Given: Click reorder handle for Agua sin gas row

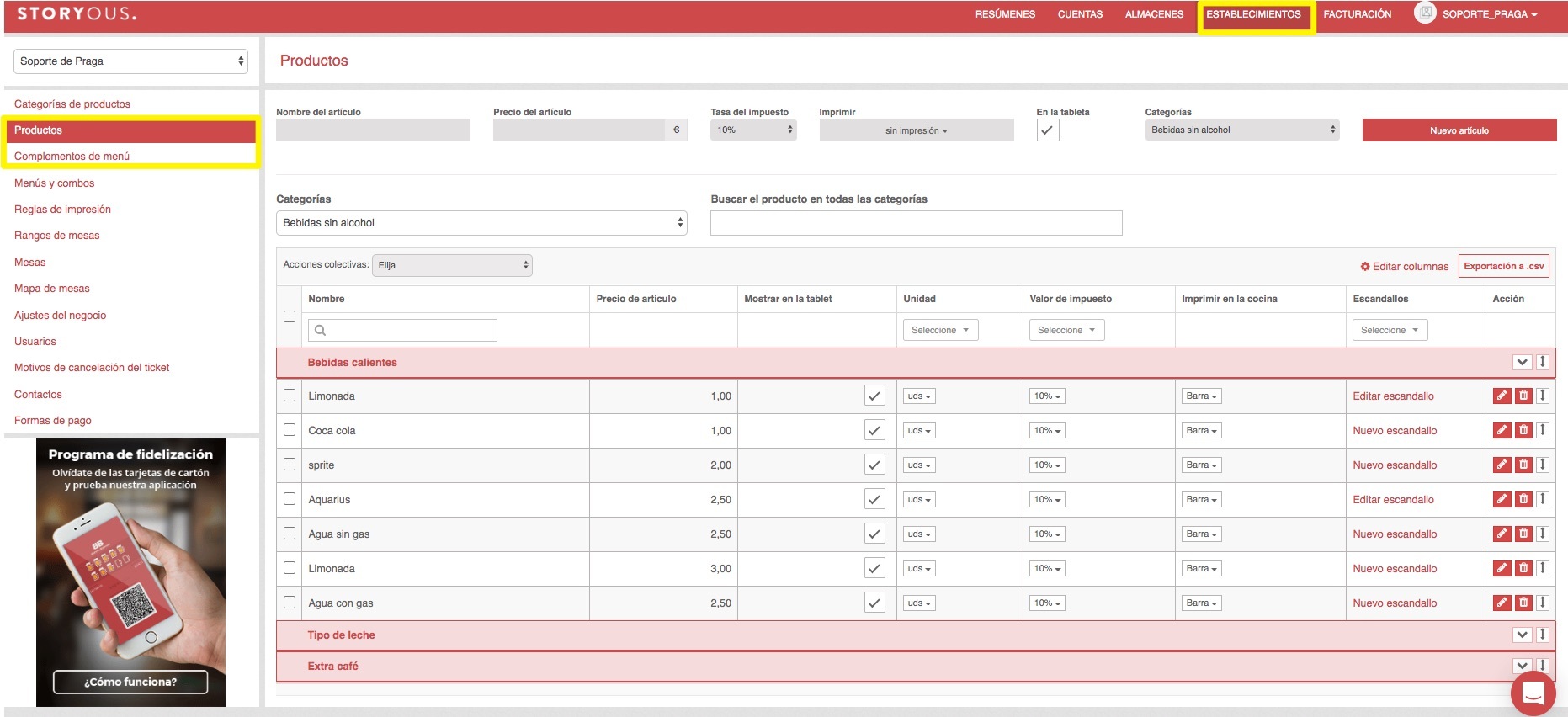Looking at the screenshot, I should point(1543,534).
